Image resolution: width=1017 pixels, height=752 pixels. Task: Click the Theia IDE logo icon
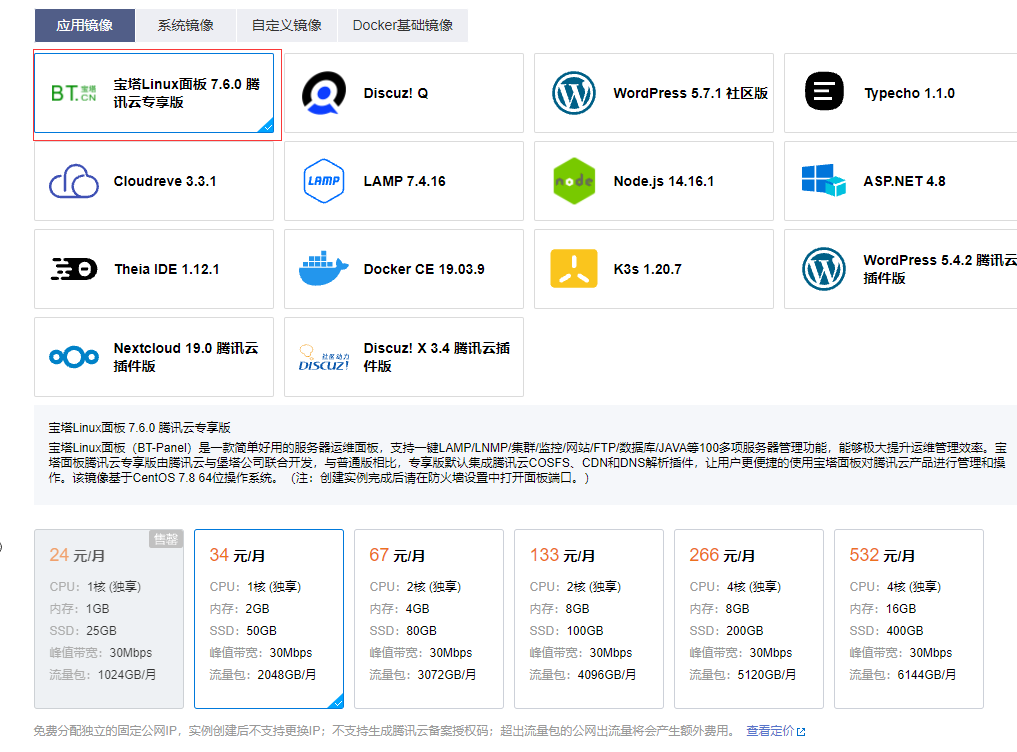click(x=74, y=269)
